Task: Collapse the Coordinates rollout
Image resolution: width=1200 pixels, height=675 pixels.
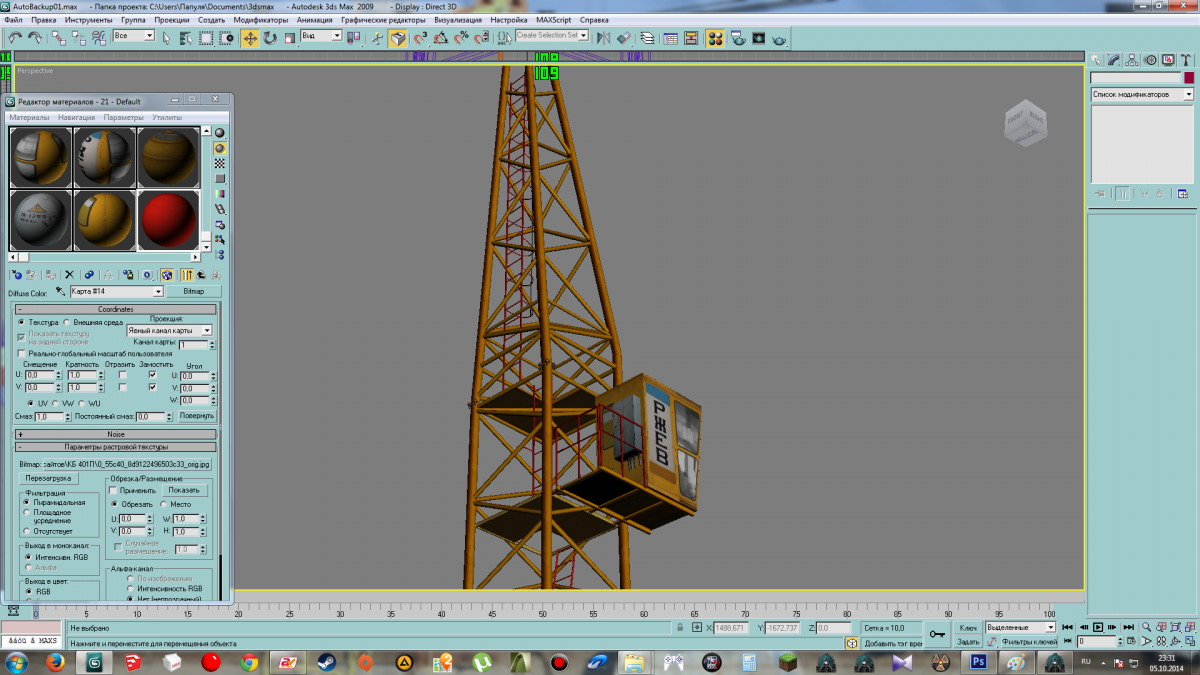Action: (x=117, y=310)
